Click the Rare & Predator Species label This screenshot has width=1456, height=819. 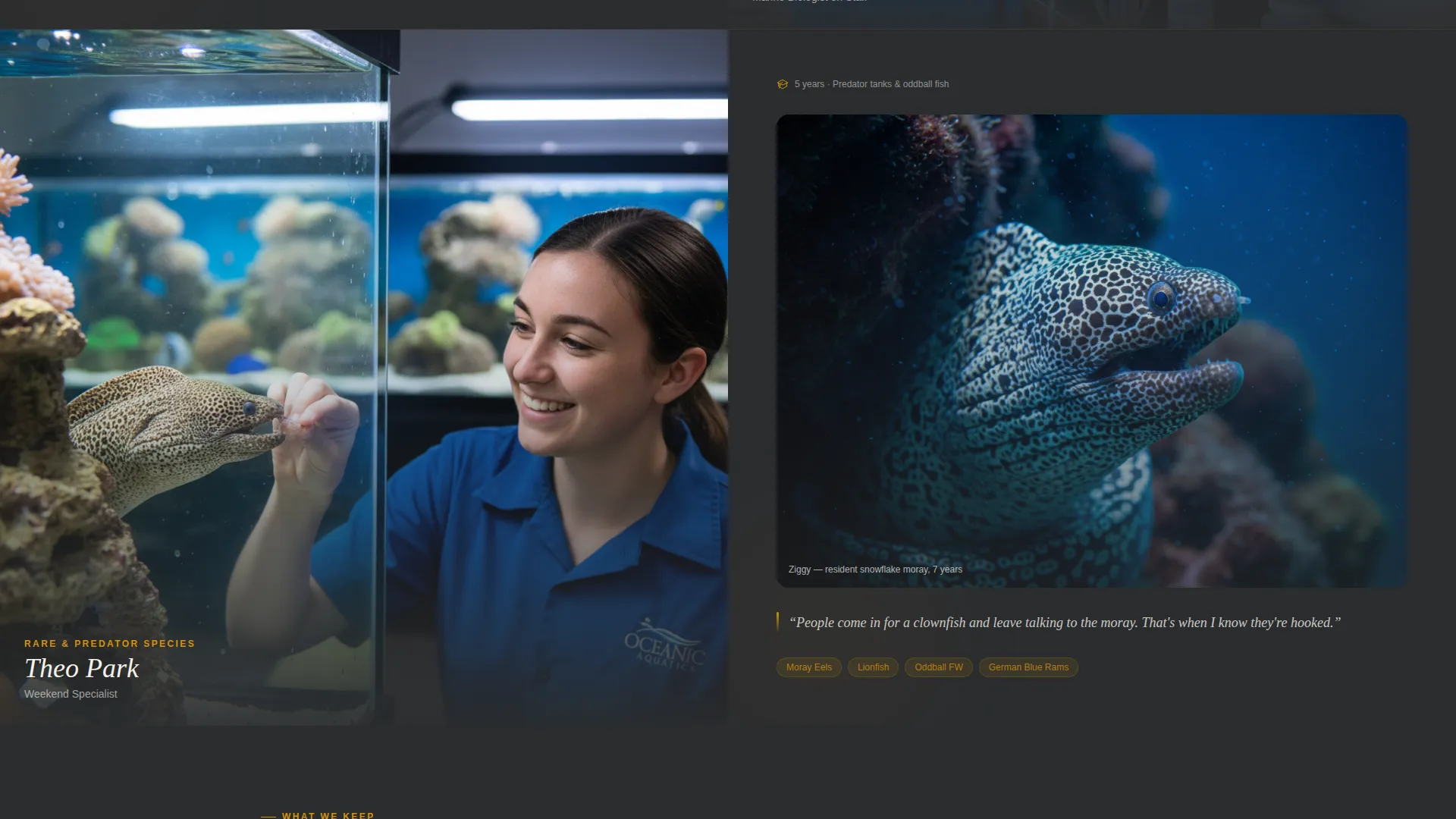(110, 644)
